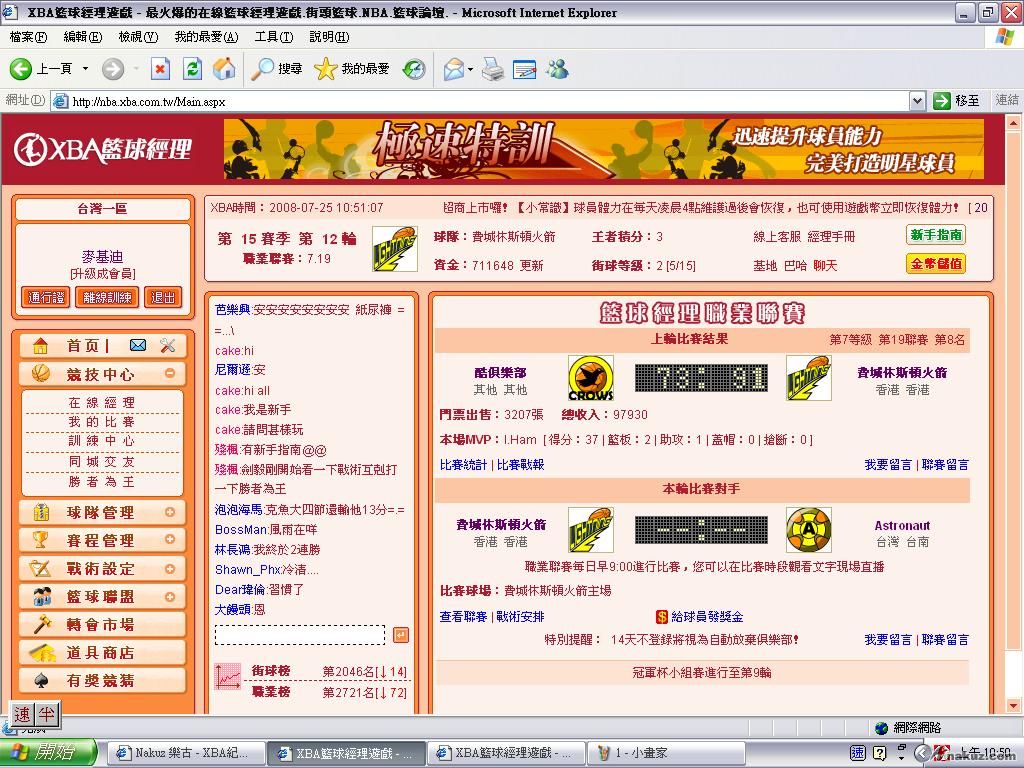This screenshot has height=768, width=1024.
Task: Click the chat message input field
Action: pyautogui.click(x=300, y=635)
